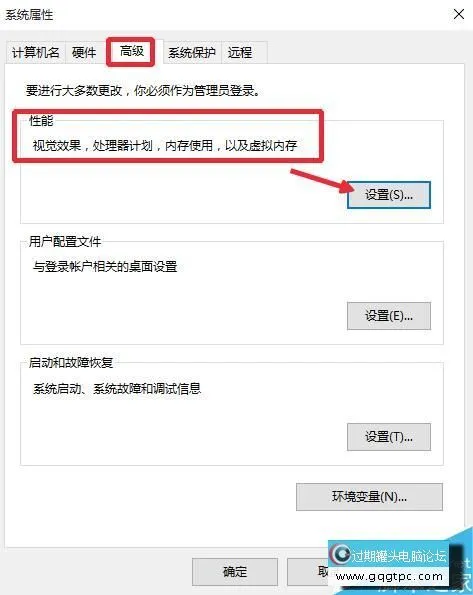The height and width of the screenshot is (595, 473).
Task: Click the 设置(S)... performance button
Action: click(389, 195)
